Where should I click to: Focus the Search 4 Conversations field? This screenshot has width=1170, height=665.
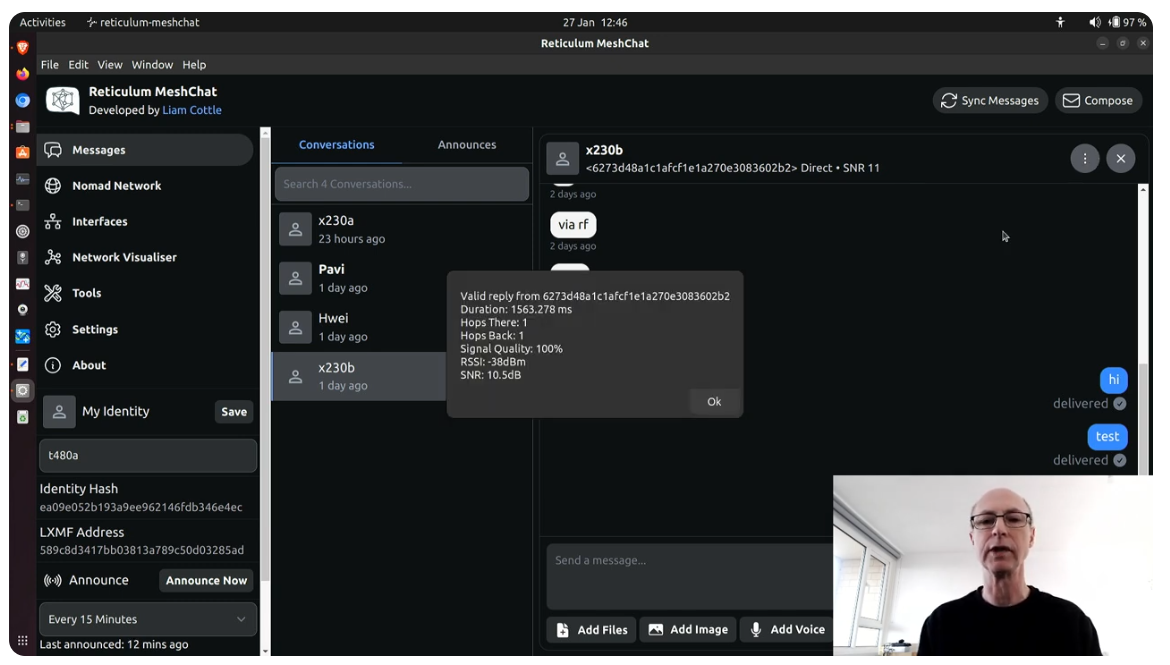401,184
